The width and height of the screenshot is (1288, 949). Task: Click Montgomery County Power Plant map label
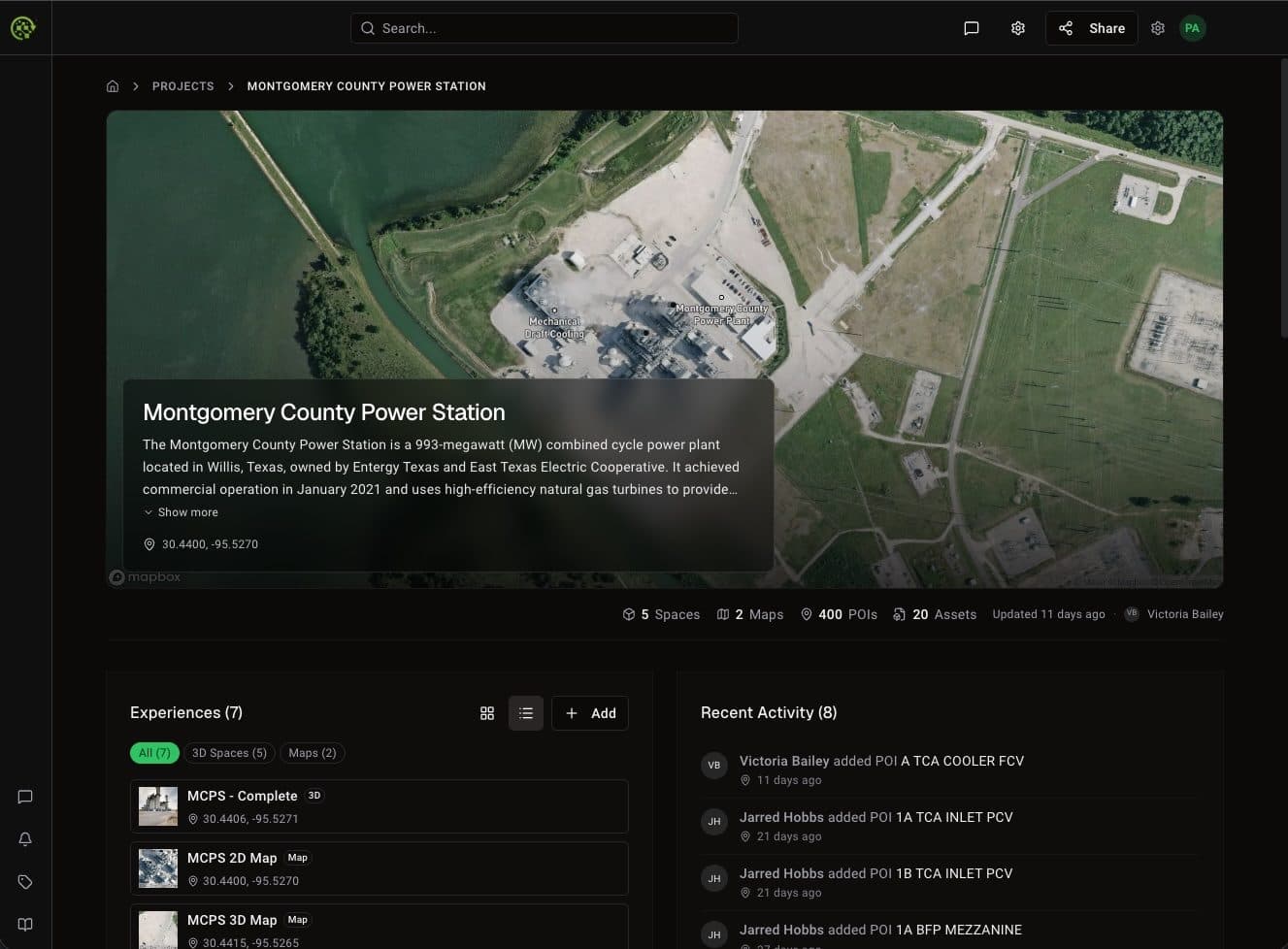(x=722, y=314)
